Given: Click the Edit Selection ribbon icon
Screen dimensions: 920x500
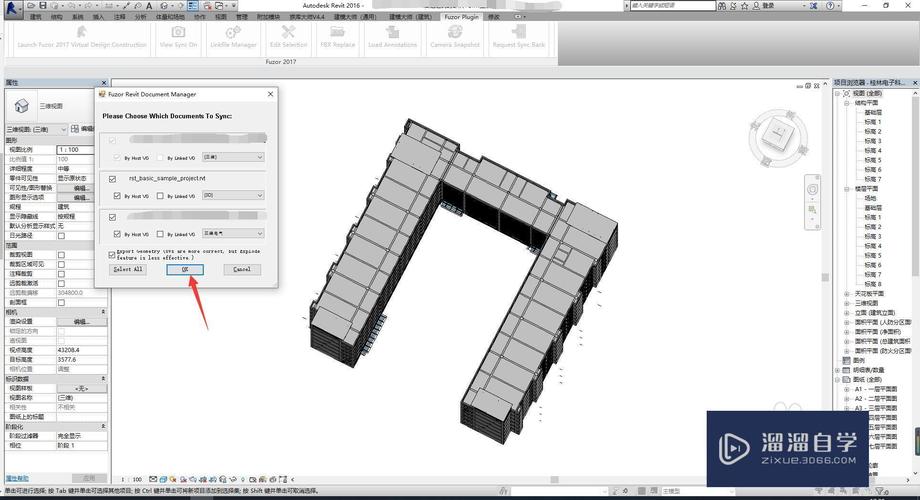Looking at the screenshot, I should (288, 37).
